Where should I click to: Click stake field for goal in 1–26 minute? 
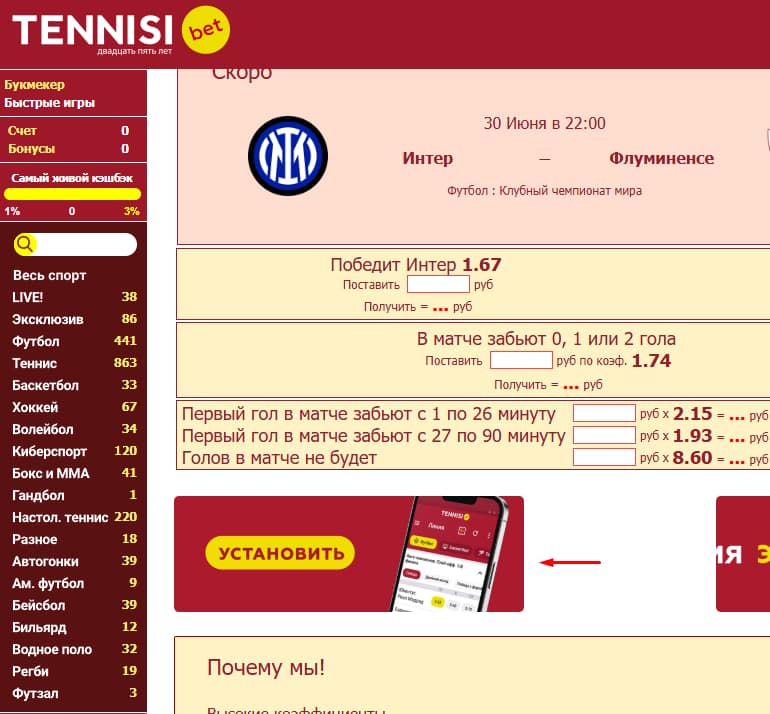coord(604,413)
